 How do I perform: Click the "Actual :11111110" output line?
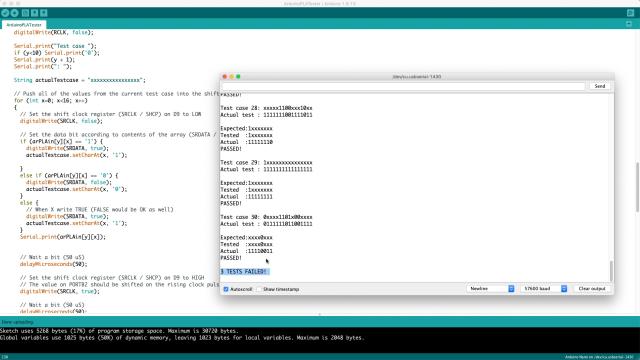point(247,142)
